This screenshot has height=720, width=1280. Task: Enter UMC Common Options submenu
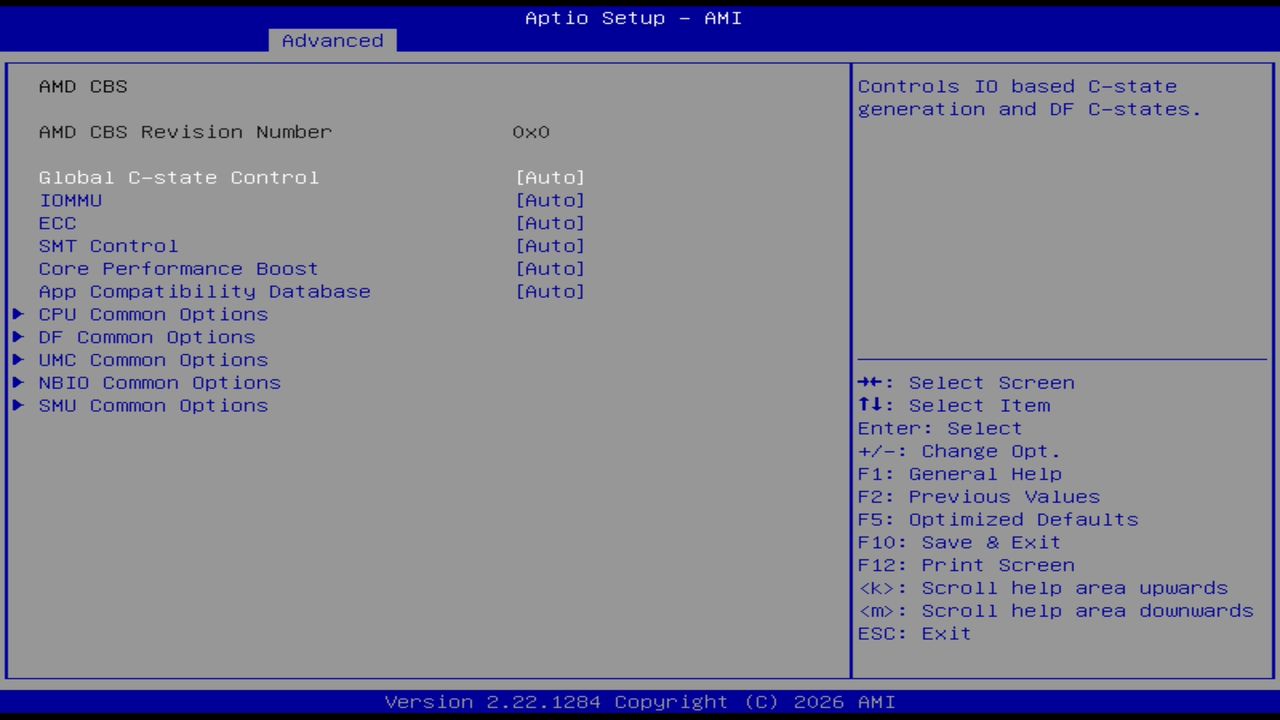pos(153,360)
